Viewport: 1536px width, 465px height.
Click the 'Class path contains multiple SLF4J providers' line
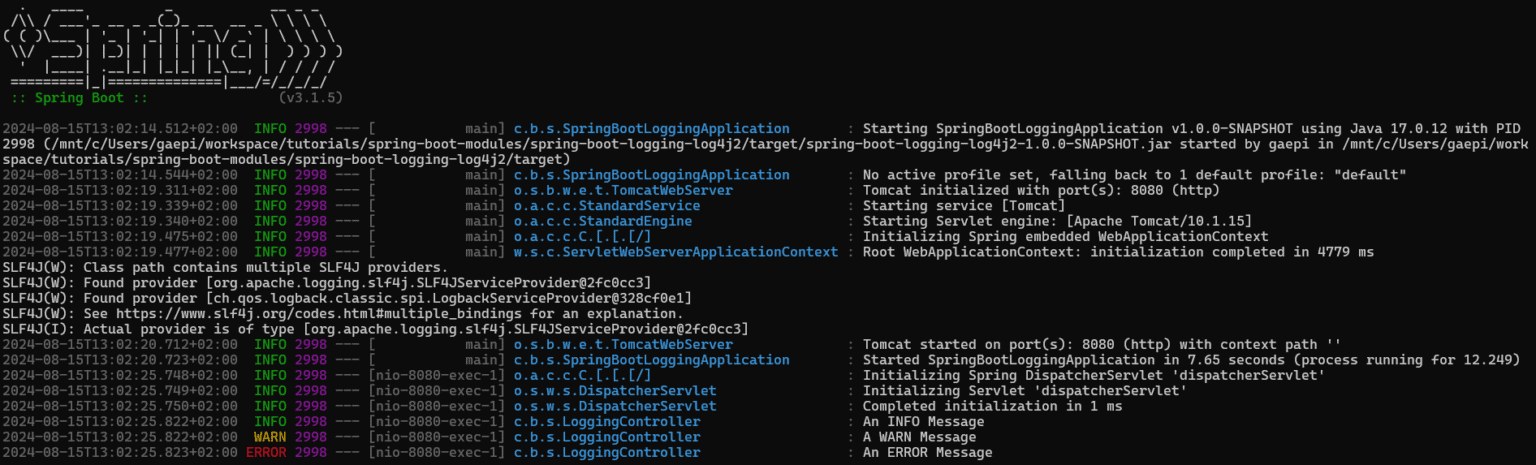pyautogui.click(x=225, y=267)
